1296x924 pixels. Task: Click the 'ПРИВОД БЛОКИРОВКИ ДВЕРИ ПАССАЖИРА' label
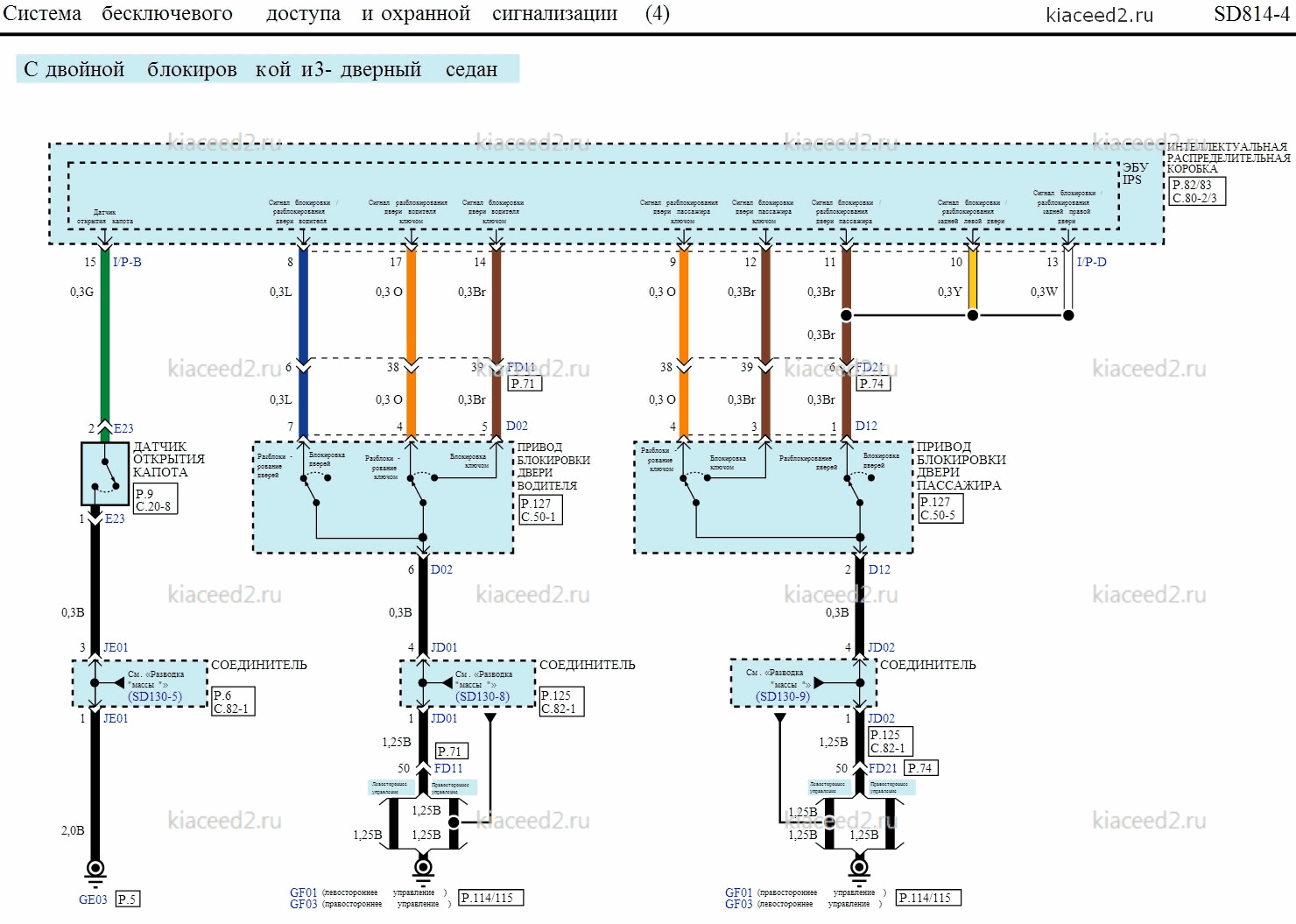click(x=961, y=467)
